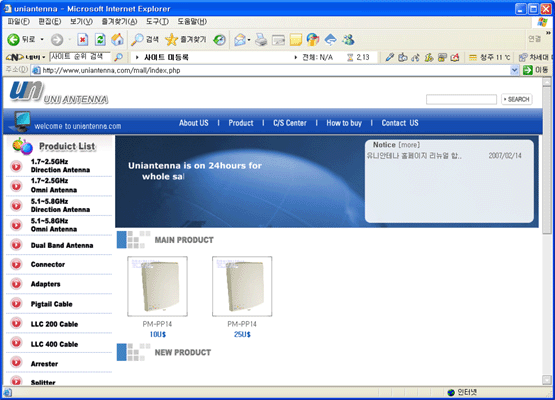Image resolution: width=555 pixels, height=400 pixels.
Task: Open the Mail dropdown arrow
Action: [249, 40]
